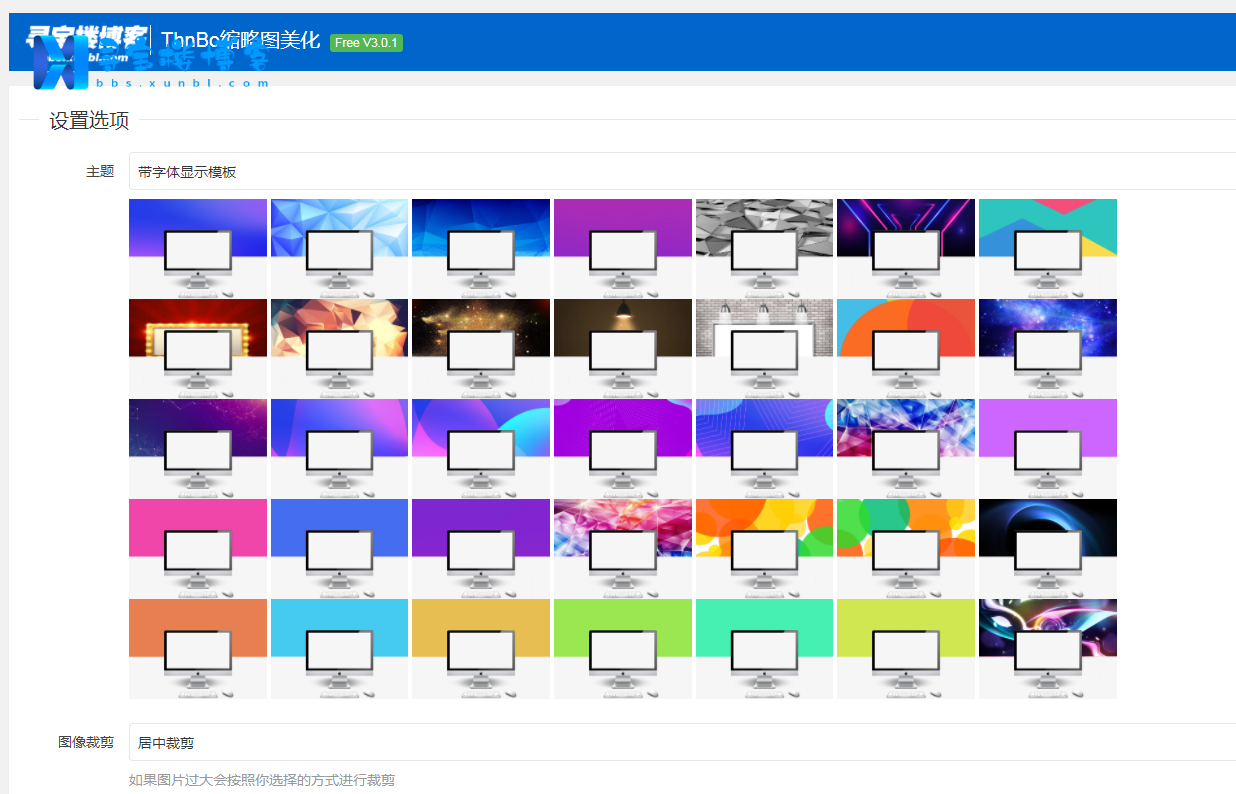The image size is (1236, 794).
Task: Click the ThnBo缩略图美化 header title
Action: point(240,40)
